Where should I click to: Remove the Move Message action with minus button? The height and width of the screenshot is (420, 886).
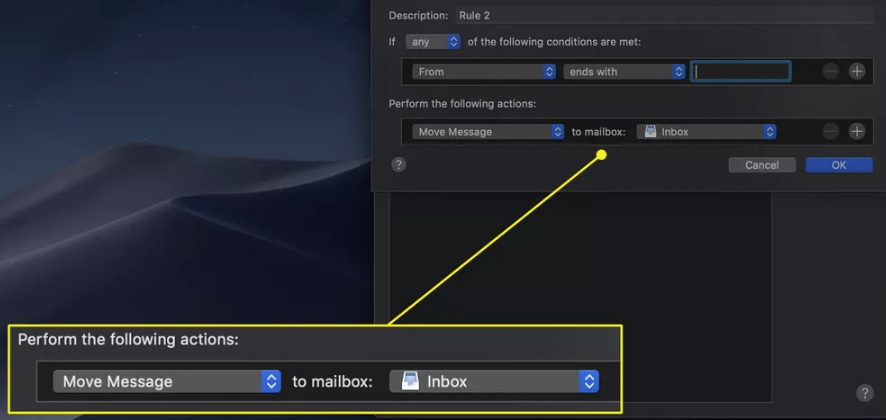pyautogui.click(x=830, y=132)
